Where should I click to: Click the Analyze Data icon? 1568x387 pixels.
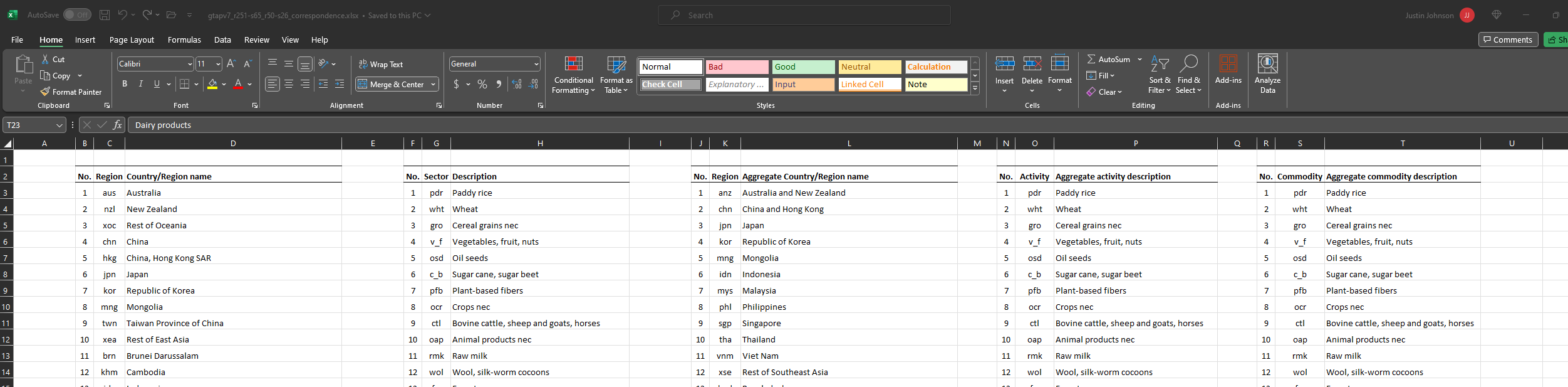(x=1267, y=64)
